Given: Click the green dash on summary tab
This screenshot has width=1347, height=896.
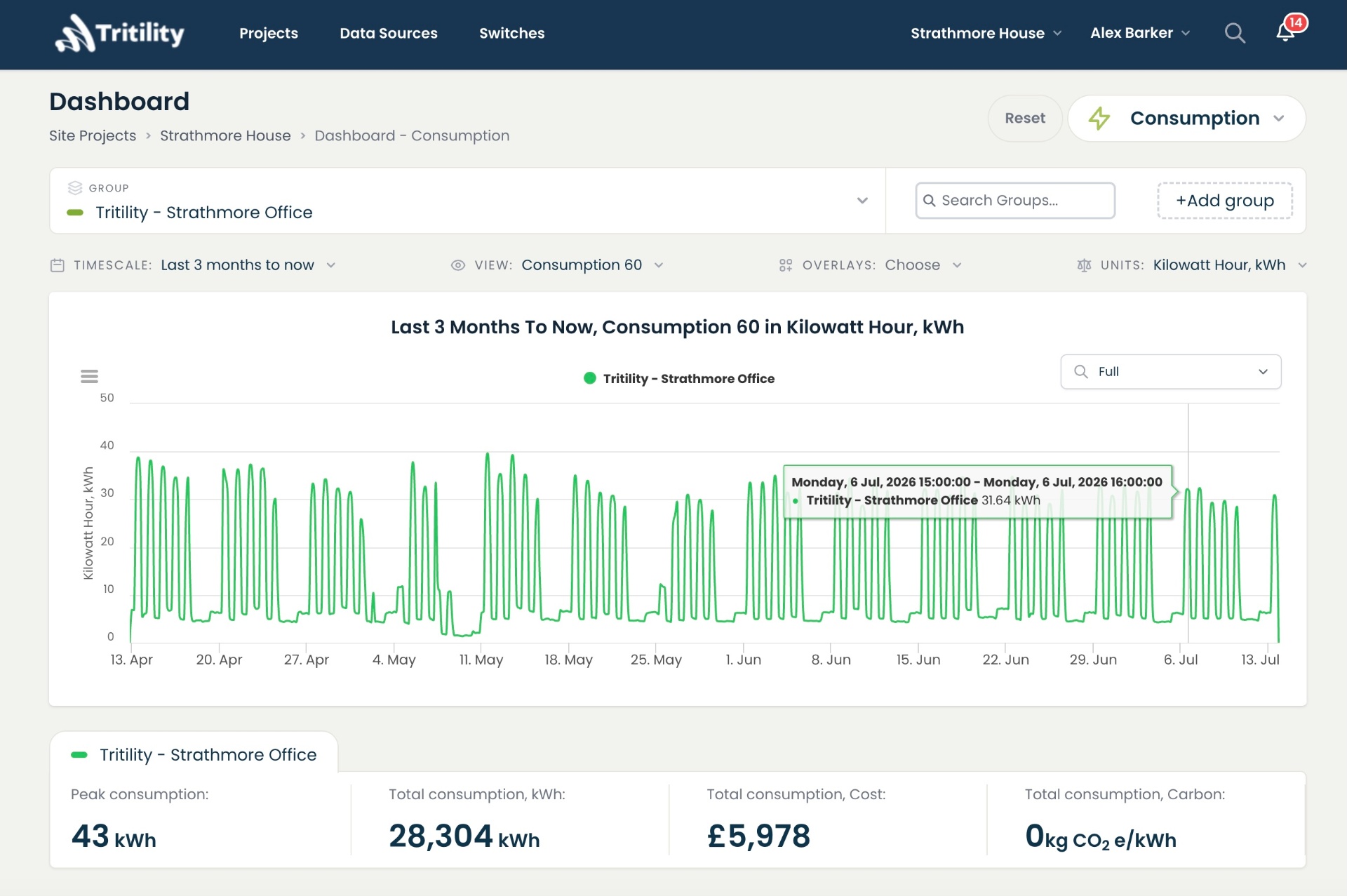Looking at the screenshot, I should [79, 755].
